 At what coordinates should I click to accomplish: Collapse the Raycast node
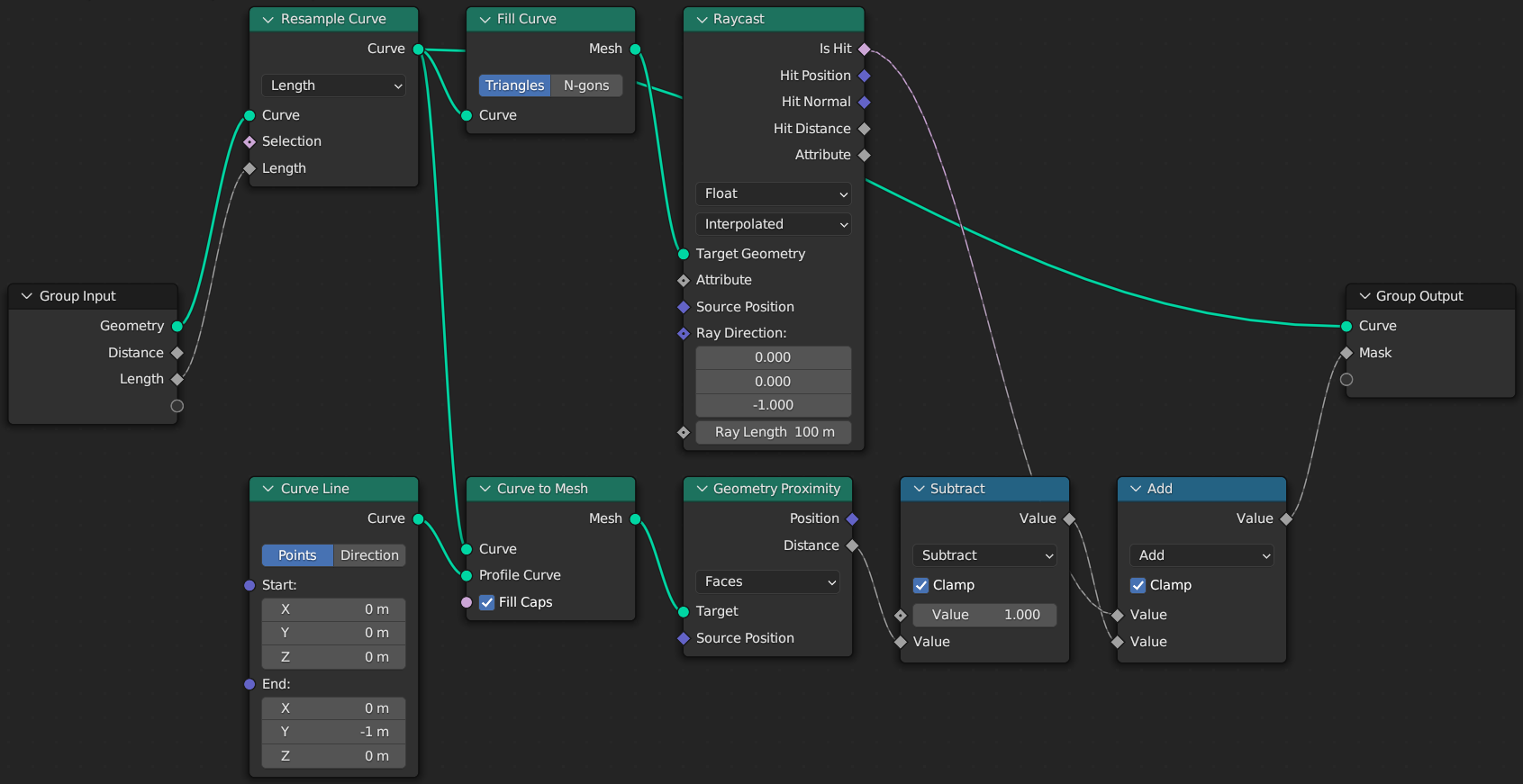point(702,19)
